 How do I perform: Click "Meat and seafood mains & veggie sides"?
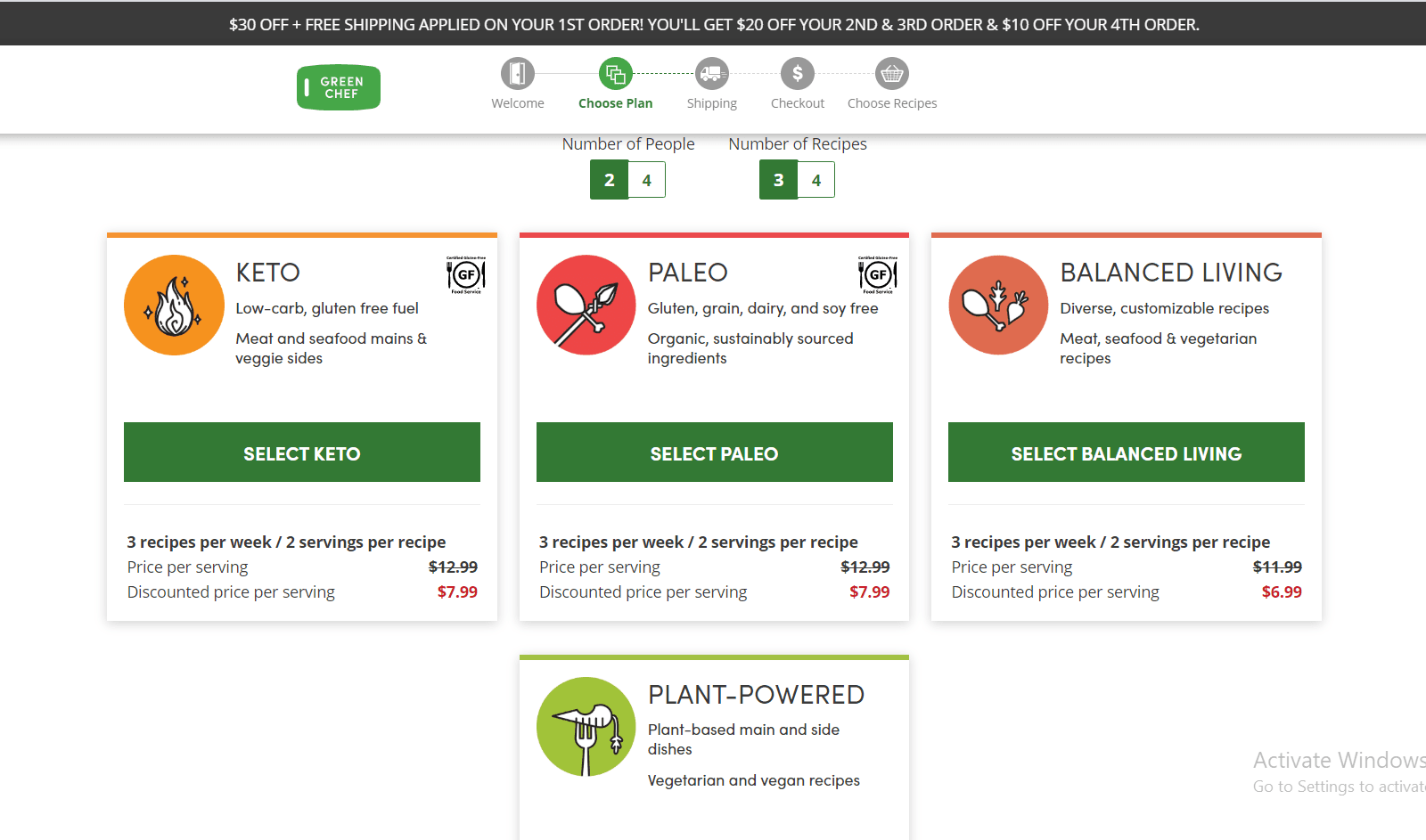332,348
